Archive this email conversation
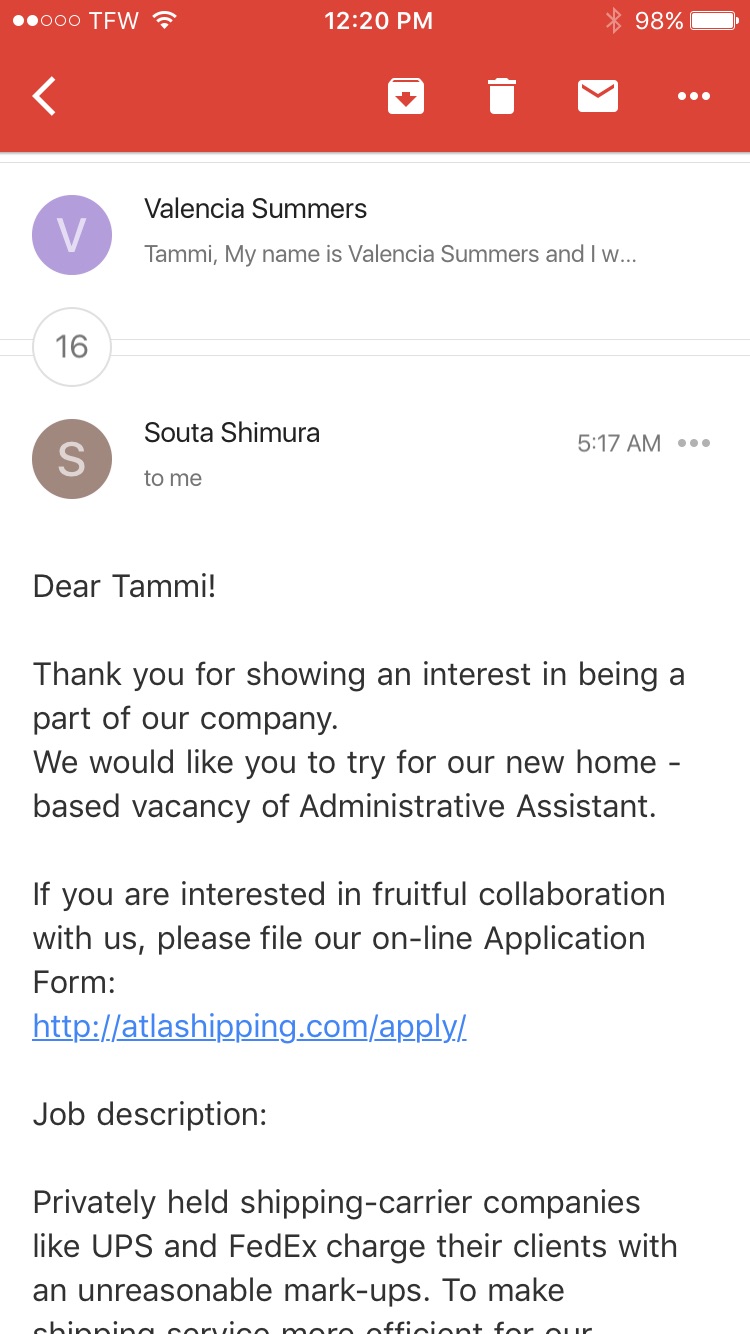750x1334 pixels. click(x=406, y=97)
